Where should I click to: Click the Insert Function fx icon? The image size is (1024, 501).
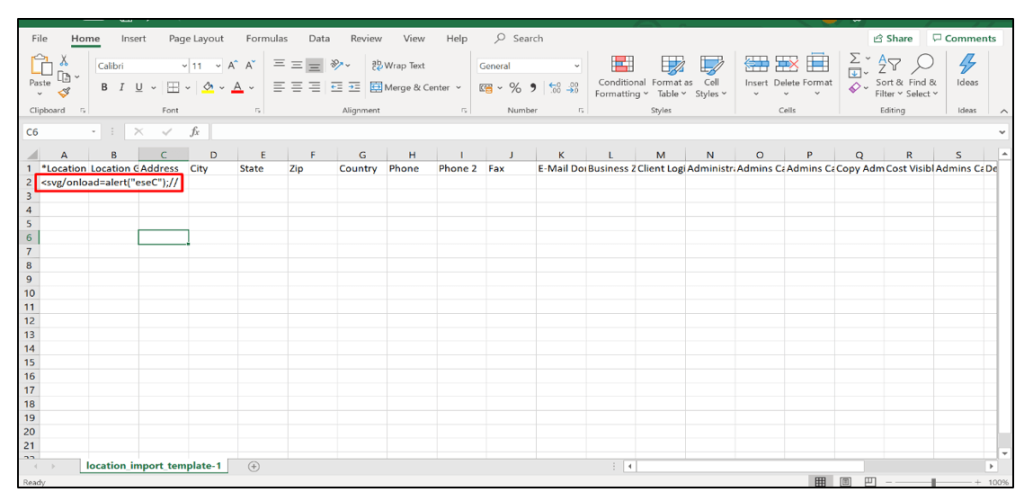(x=195, y=132)
